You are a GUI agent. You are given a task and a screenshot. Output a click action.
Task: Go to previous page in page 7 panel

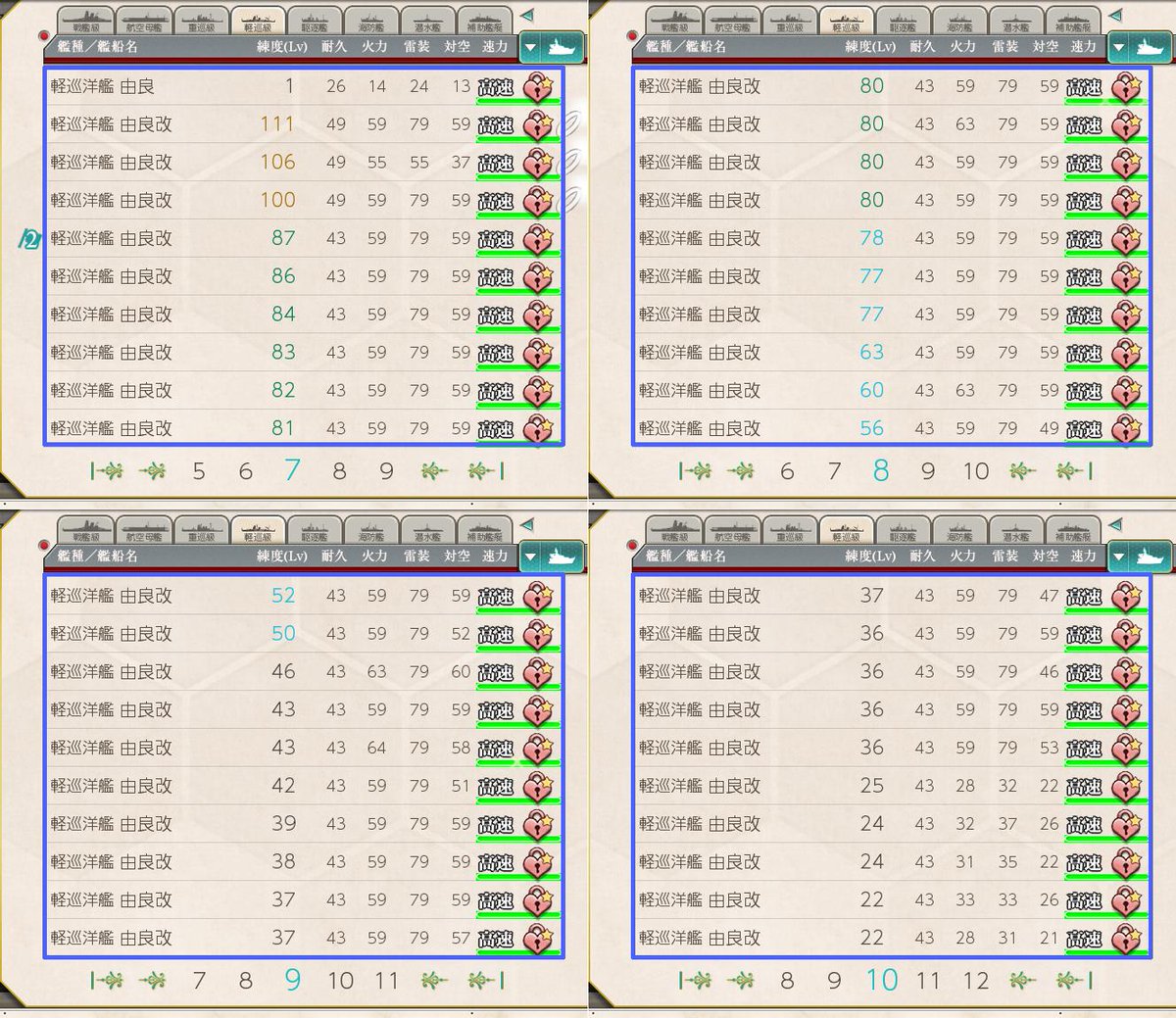click(x=152, y=471)
